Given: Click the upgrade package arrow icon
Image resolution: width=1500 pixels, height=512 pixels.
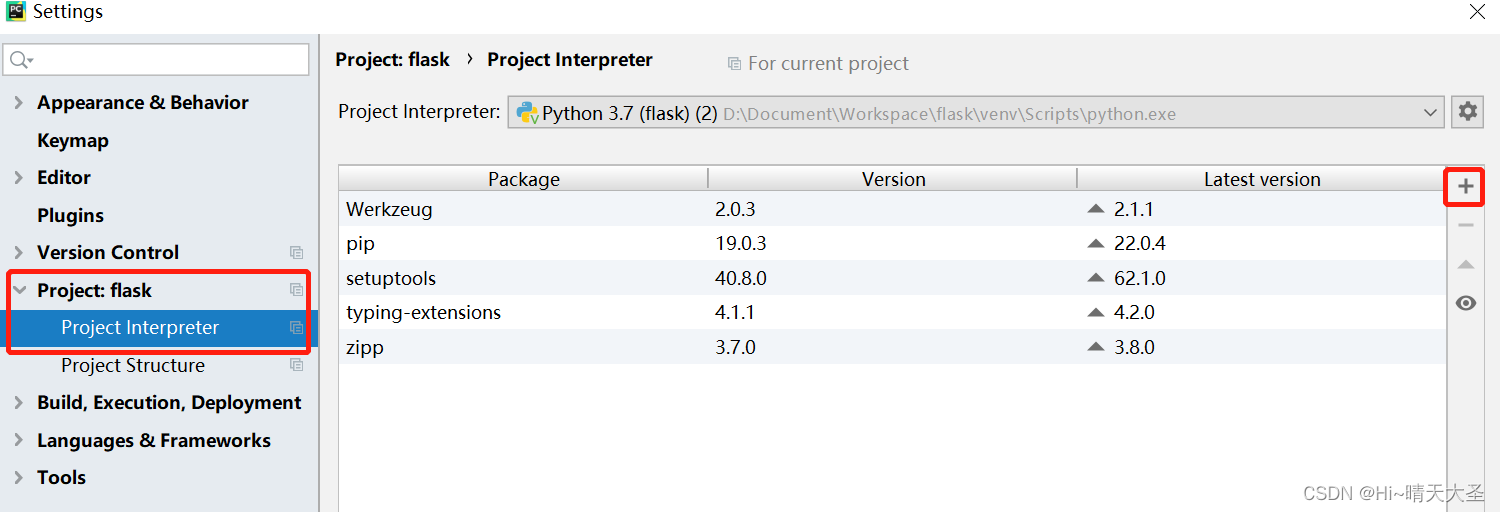Looking at the screenshot, I should pos(1466,264).
